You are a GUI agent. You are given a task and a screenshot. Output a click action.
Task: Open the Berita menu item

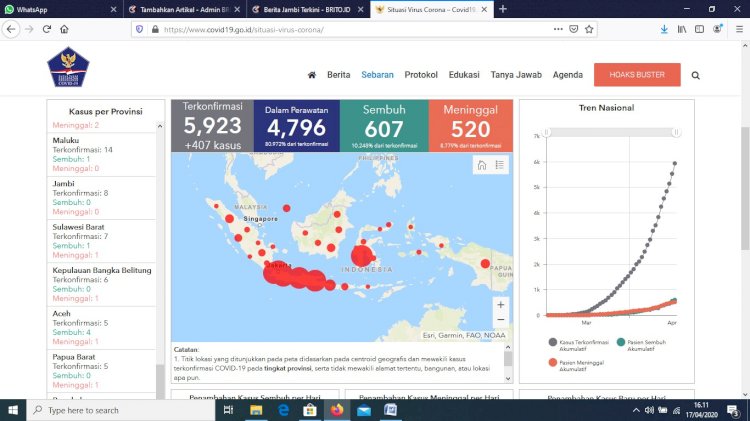click(339, 75)
